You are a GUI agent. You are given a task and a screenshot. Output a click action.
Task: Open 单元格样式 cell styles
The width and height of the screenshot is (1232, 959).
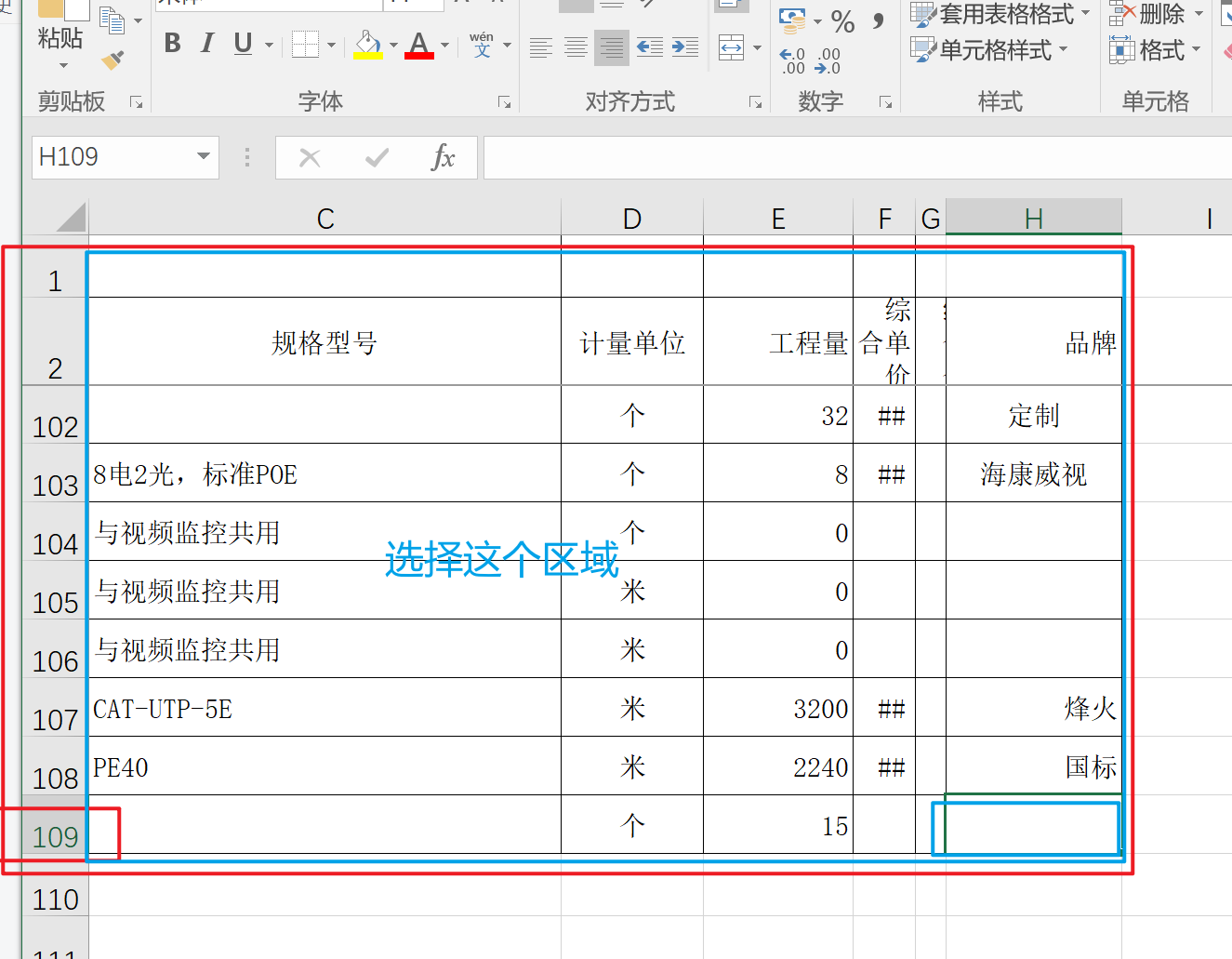(990, 49)
